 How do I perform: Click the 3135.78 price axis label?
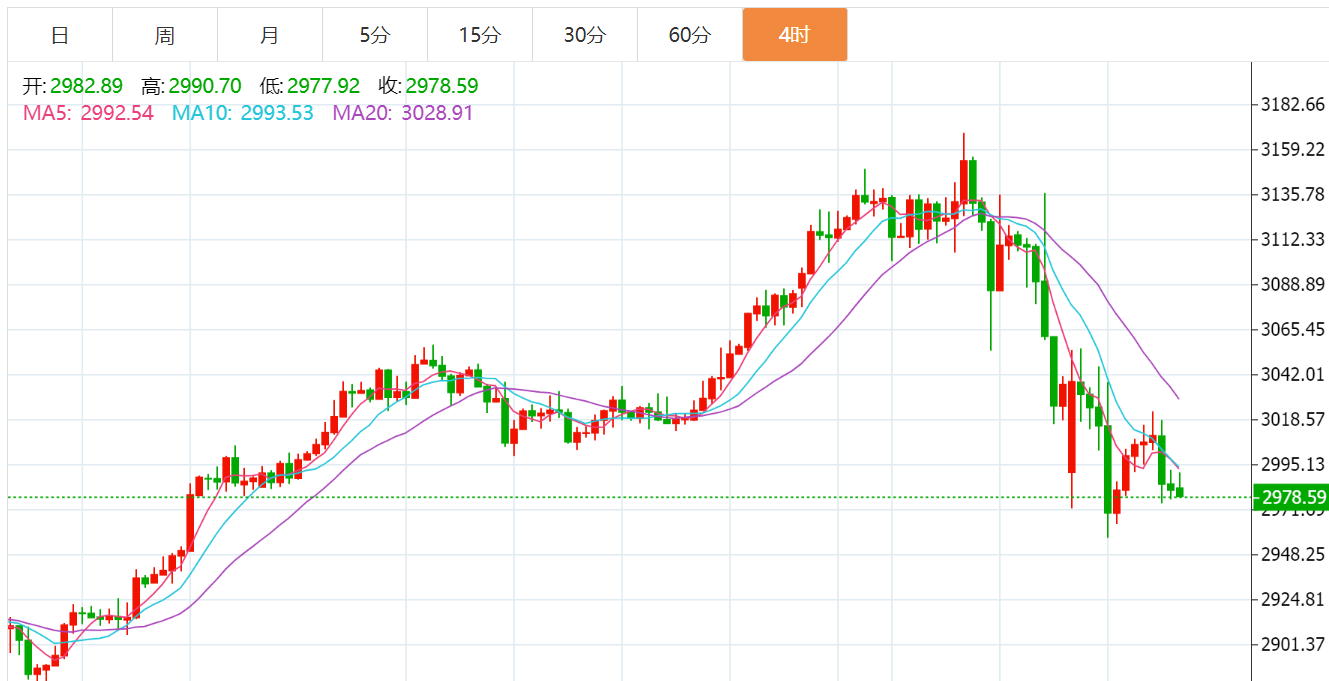(x=1293, y=194)
